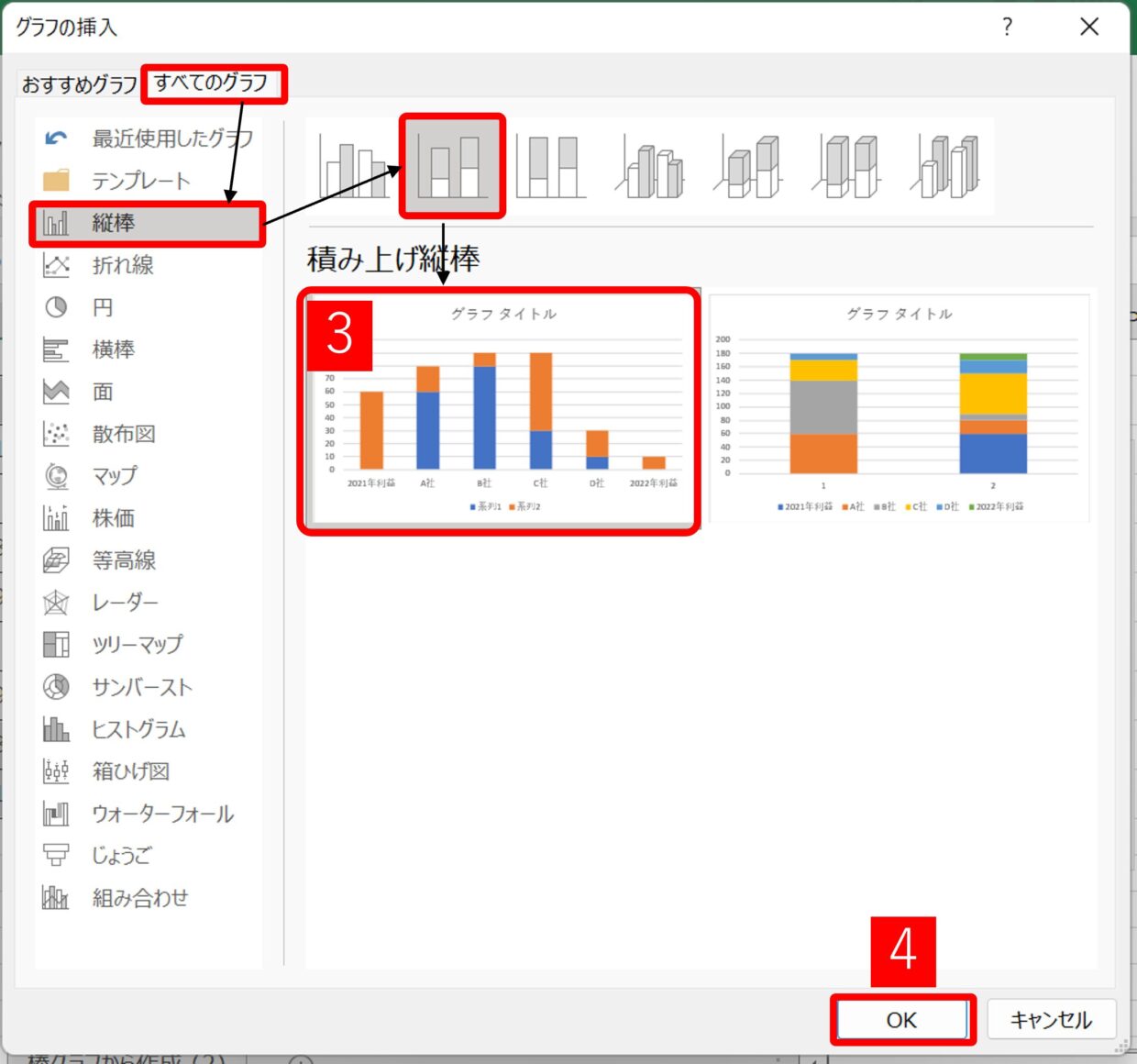Click the help question mark icon
This screenshot has width=1137, height=1064.
pyautogui.click(x=1007, y=27)
